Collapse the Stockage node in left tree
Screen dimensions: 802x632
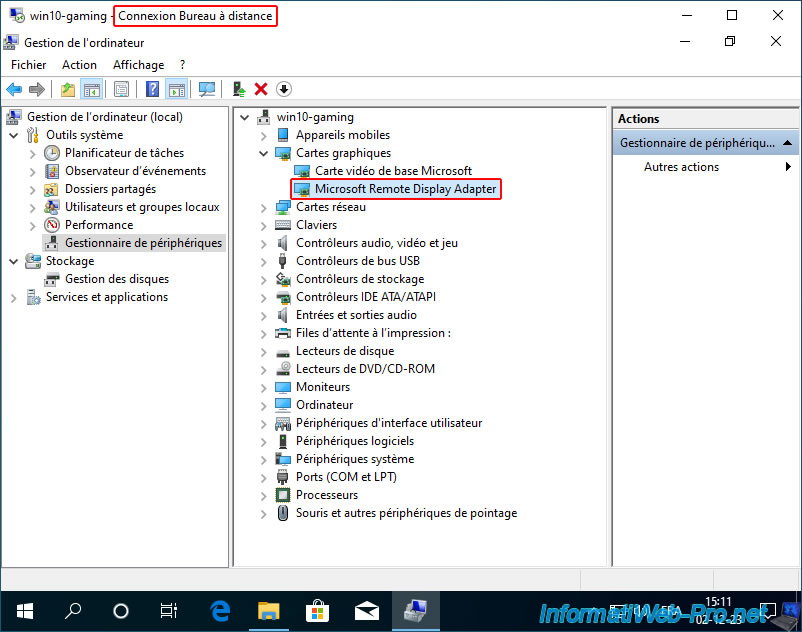tap(14, 262)
